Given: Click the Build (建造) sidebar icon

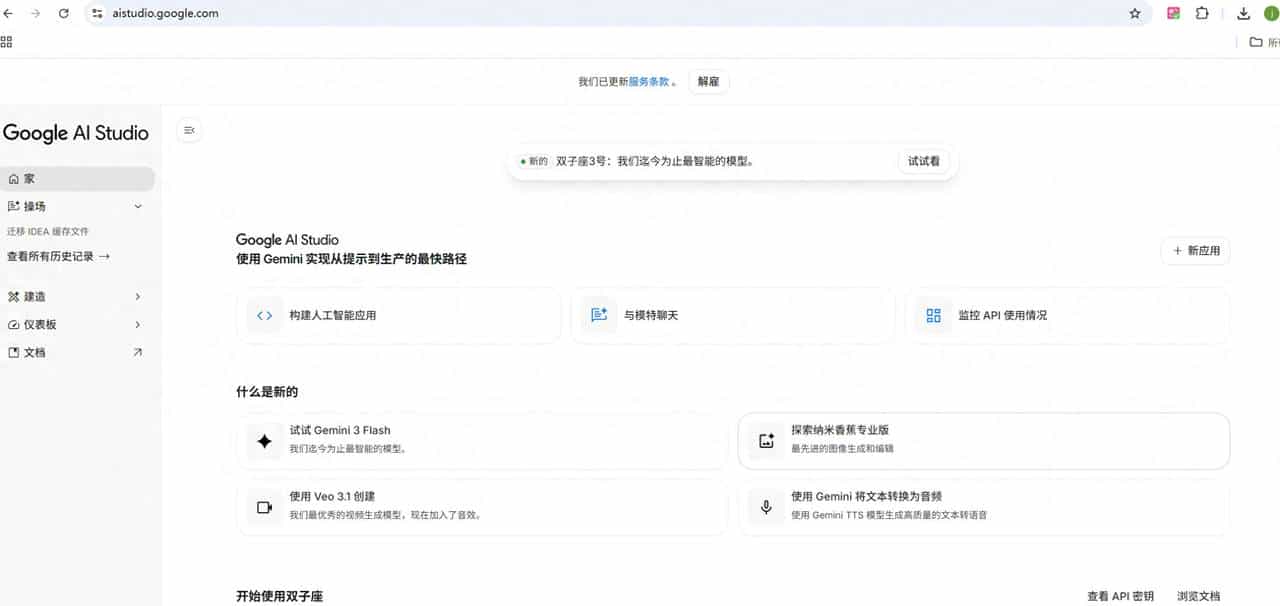Looking at the screenshot, I should 12,296.
